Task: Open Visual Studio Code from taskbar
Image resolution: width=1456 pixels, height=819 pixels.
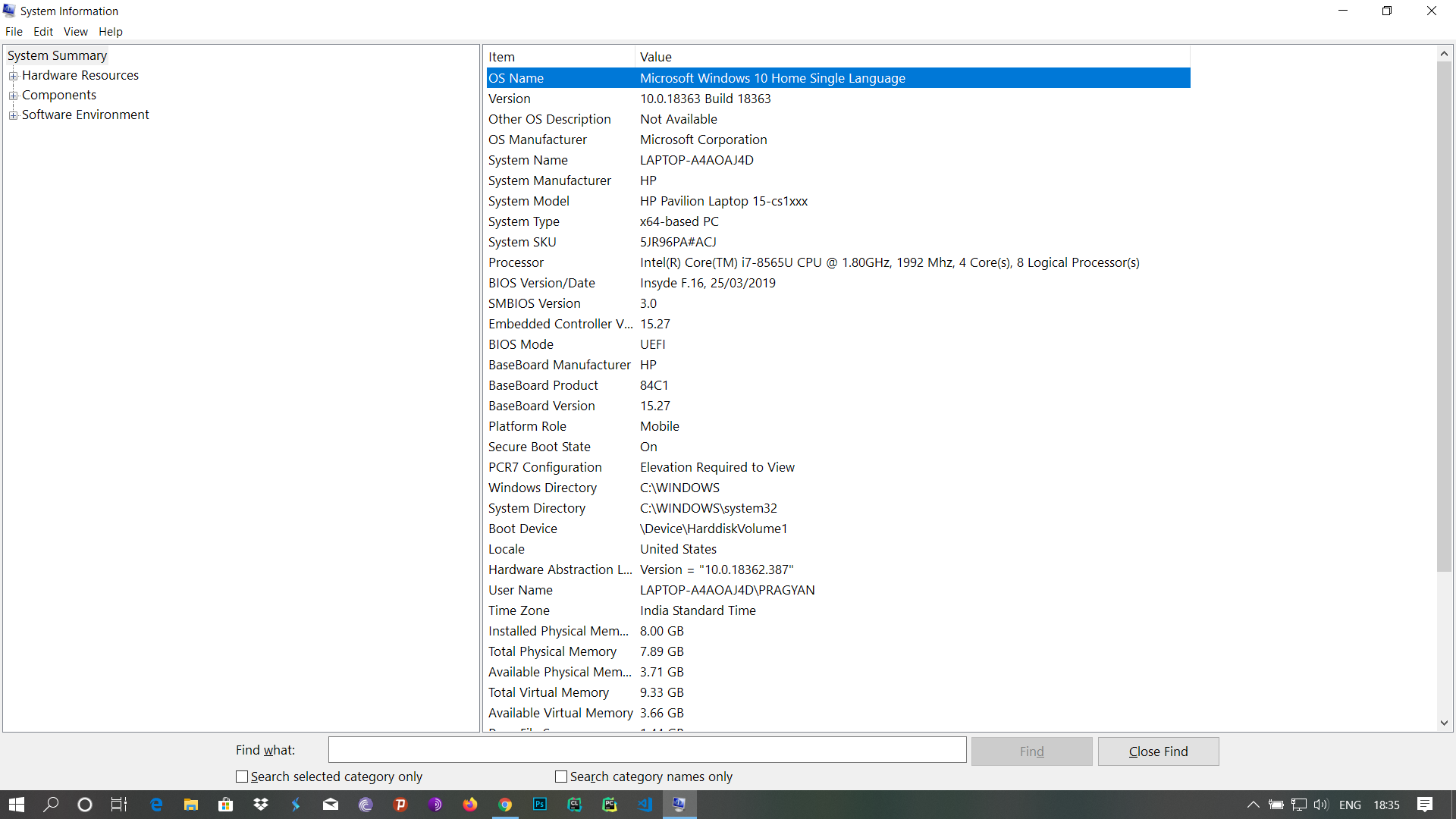Action: 645,805
